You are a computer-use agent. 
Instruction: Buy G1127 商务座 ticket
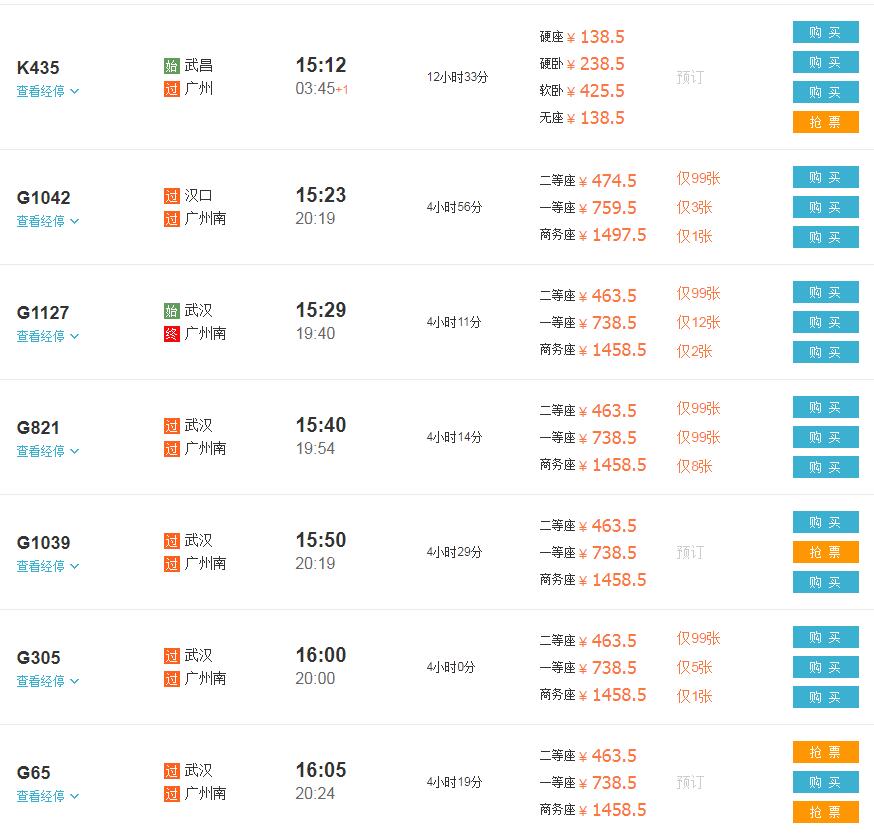(x=826, y=352)
